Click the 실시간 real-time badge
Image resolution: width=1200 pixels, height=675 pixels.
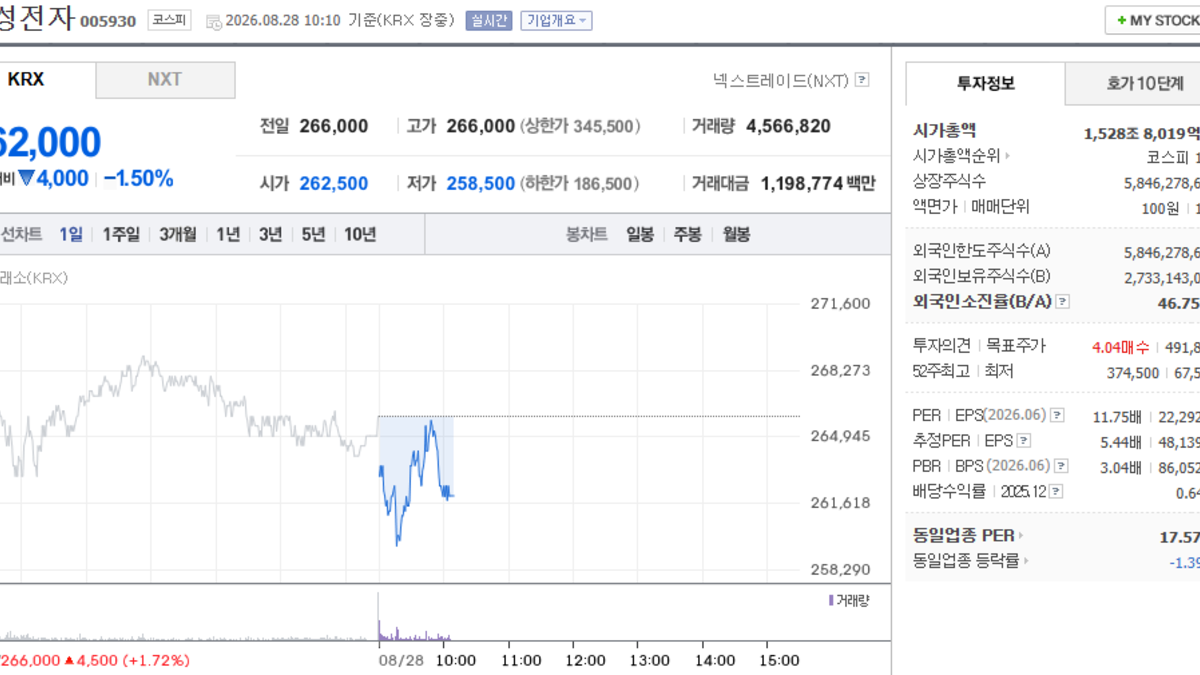click(489, 20)
